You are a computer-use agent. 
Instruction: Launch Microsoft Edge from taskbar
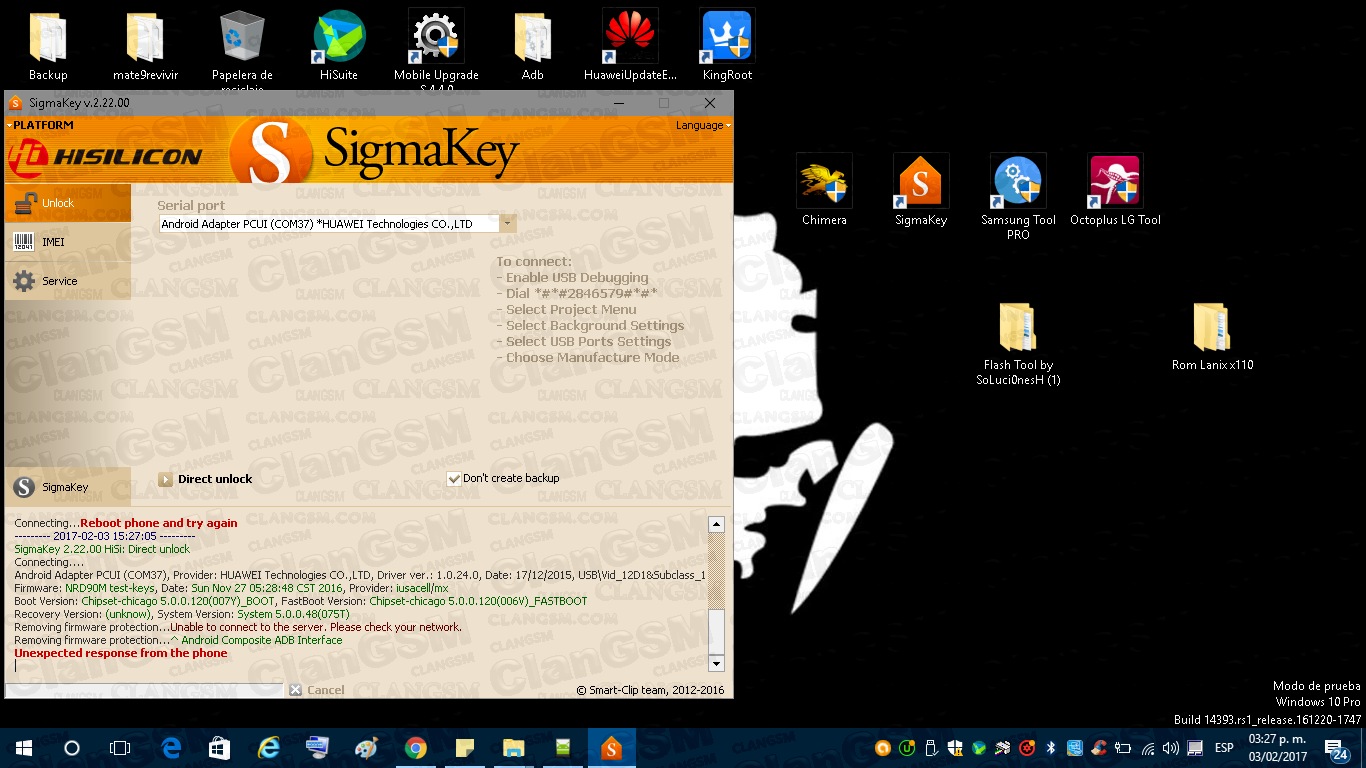click(171, 748)
